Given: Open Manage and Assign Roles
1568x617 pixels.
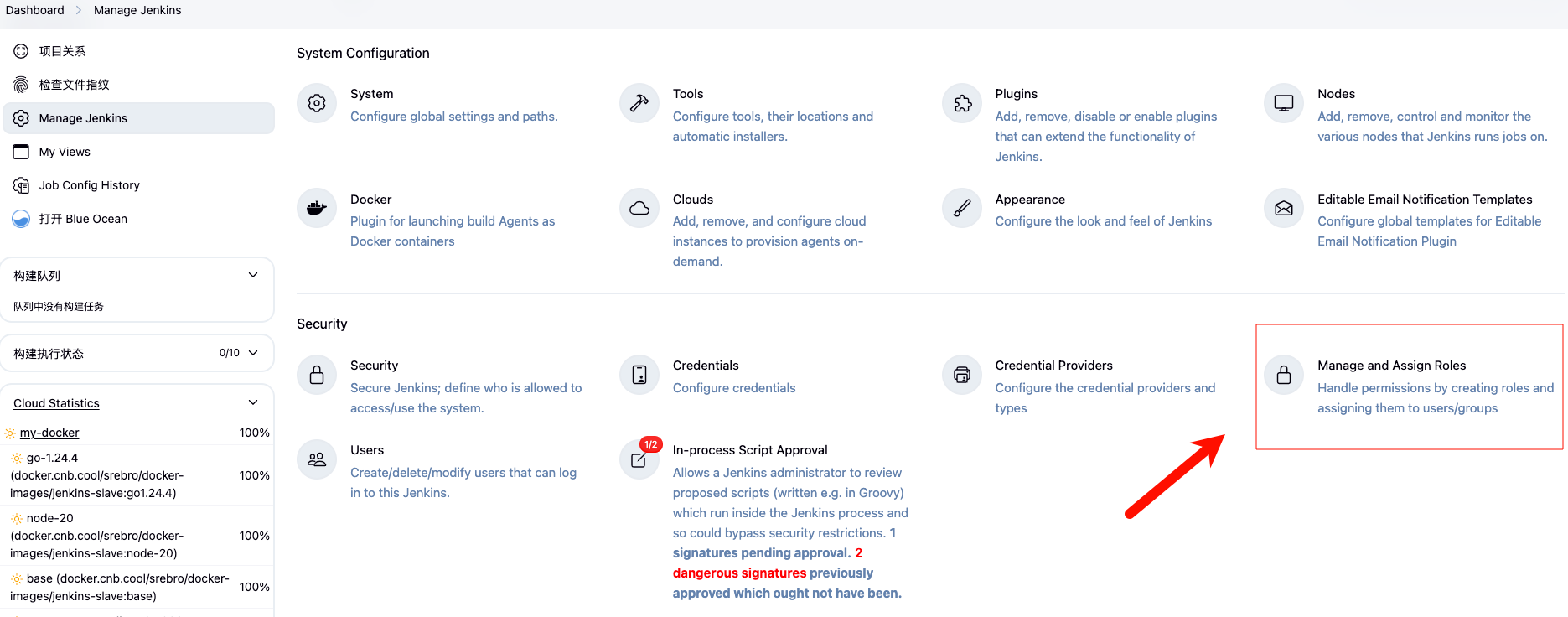Looking at the screenshot, I should 1391,366.
